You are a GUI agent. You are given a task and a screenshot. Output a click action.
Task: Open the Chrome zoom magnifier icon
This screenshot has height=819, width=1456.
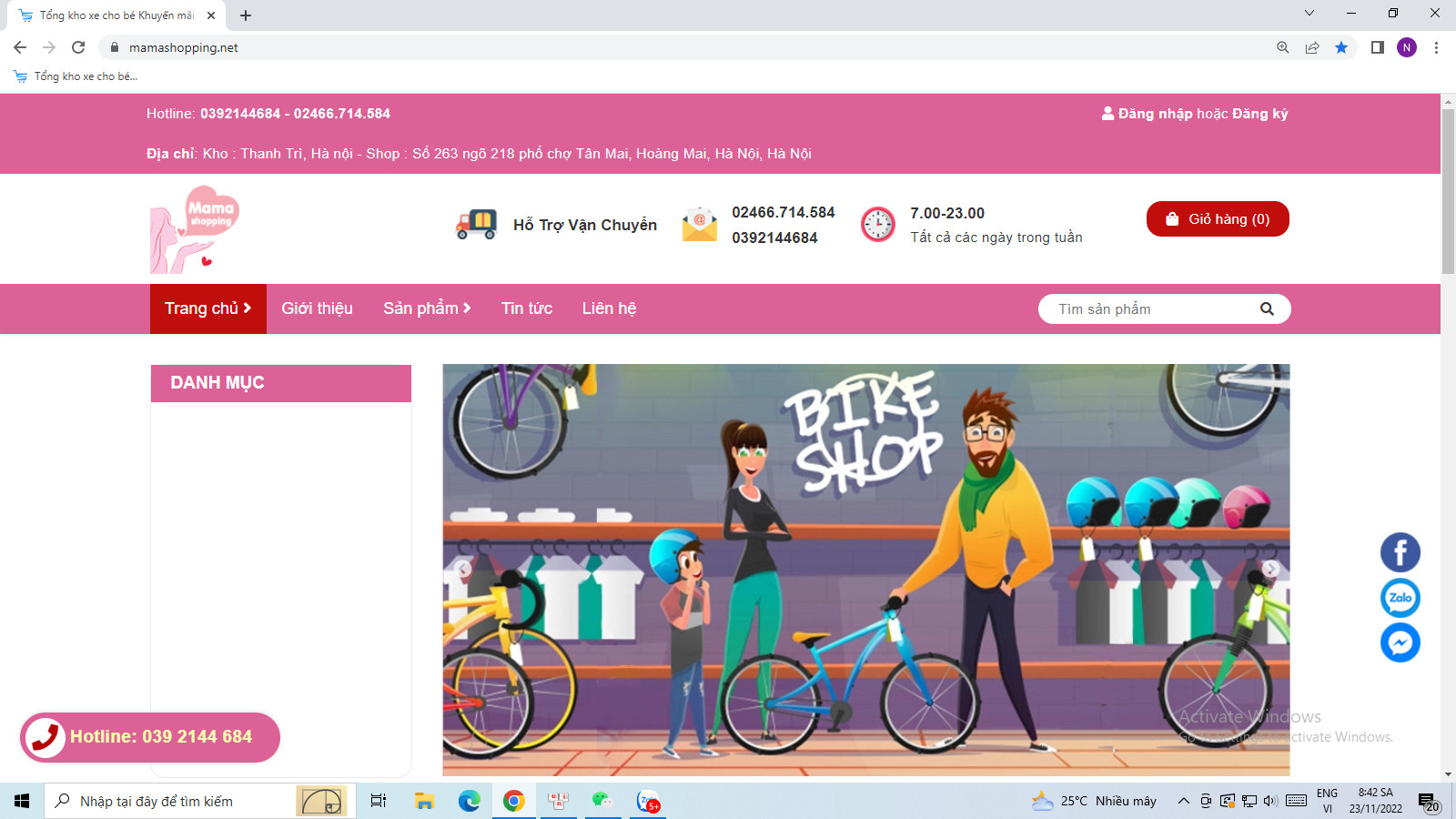pos(1283,47)
